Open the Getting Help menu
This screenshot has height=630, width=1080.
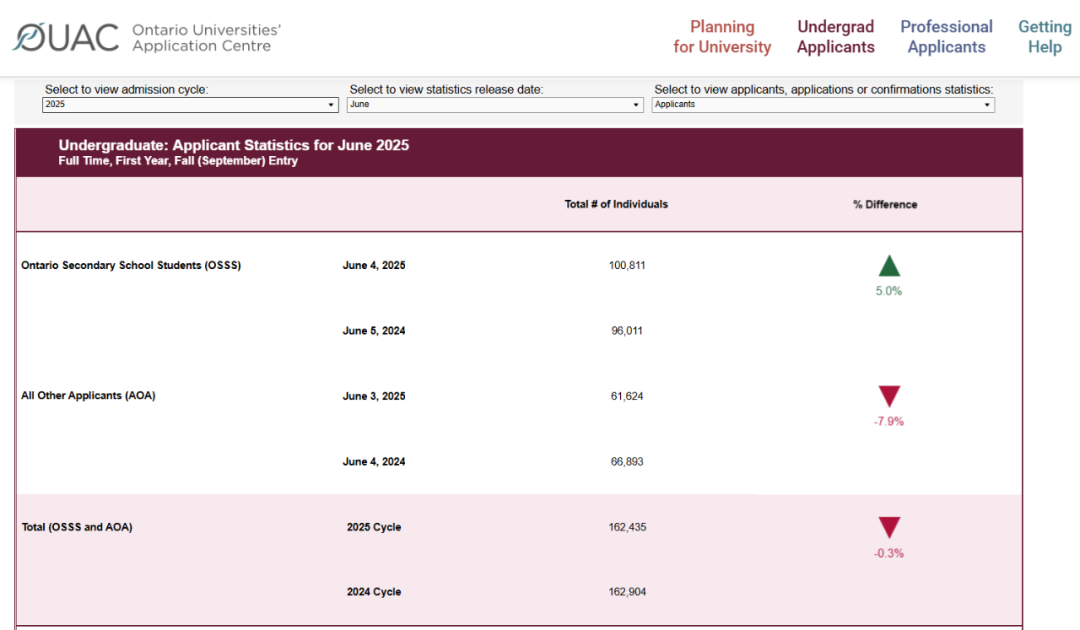pos(1044,37)
